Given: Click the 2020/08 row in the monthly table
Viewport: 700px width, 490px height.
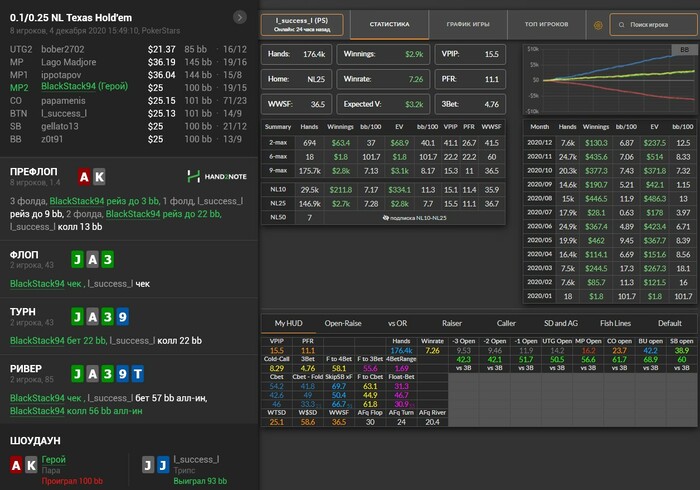Looking at the screenshot, I should pos(610,199).
